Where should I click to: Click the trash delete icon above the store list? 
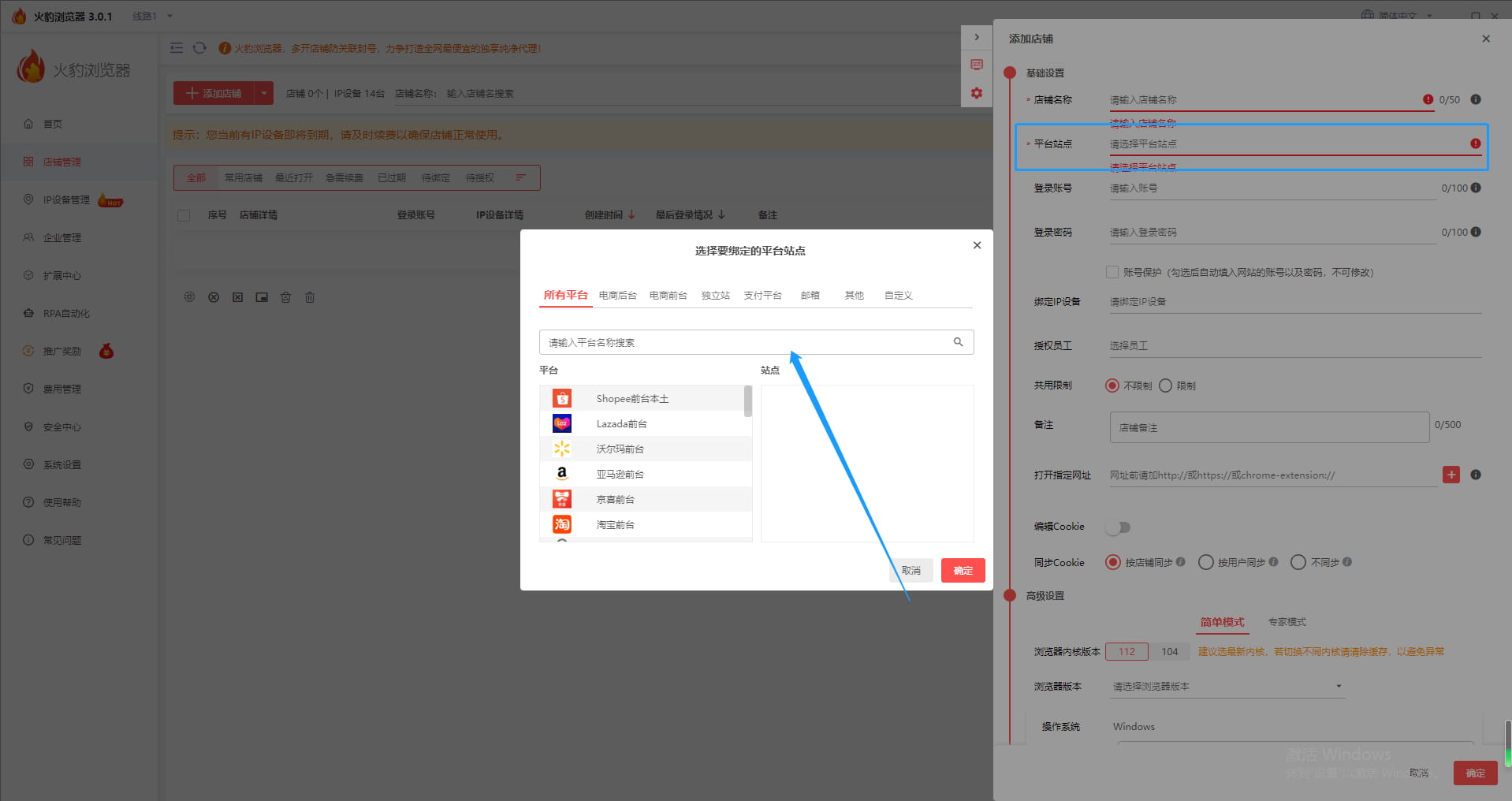point(309,297)
